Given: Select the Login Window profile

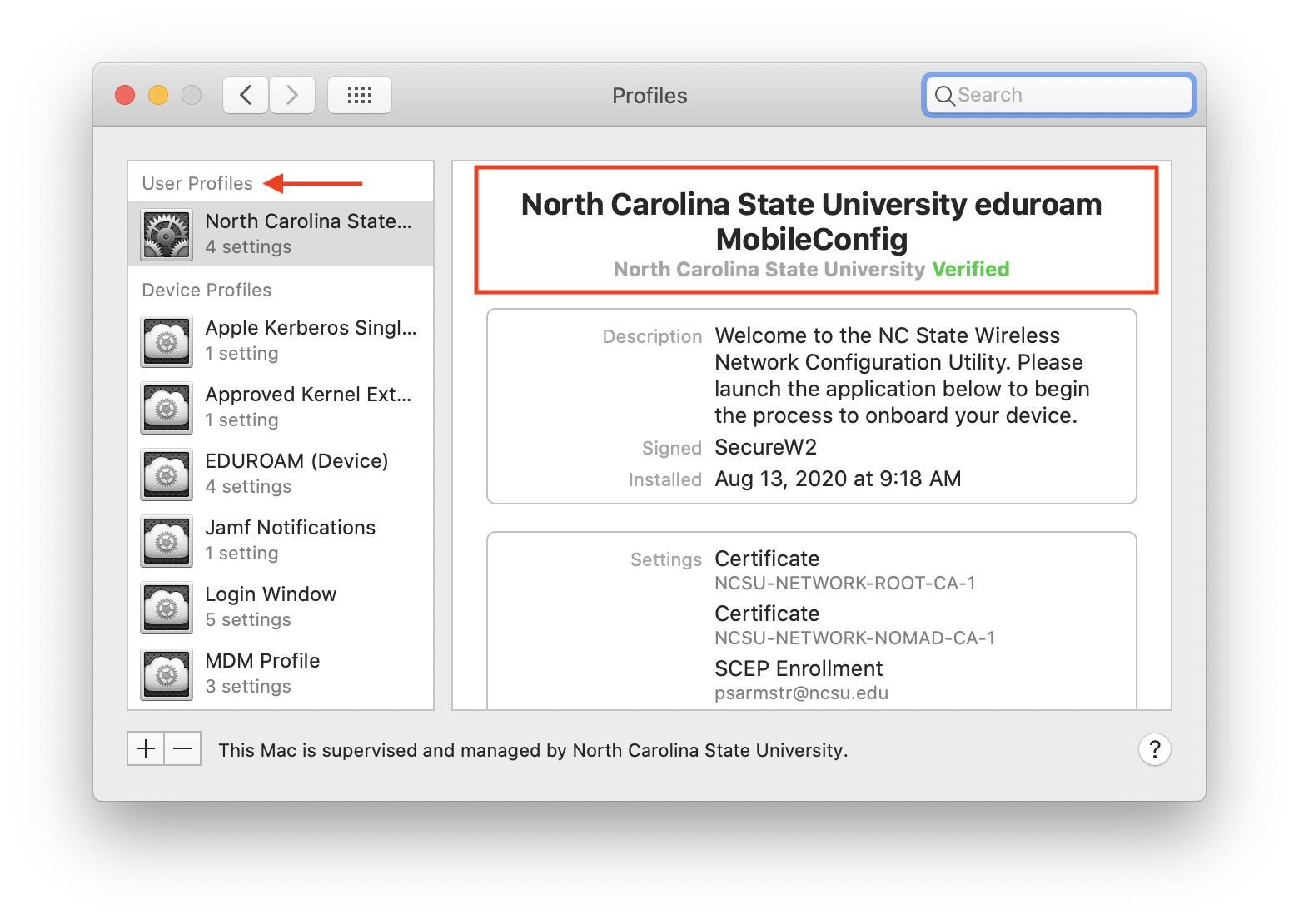Looking at the screenshot, I should [271, 606].
